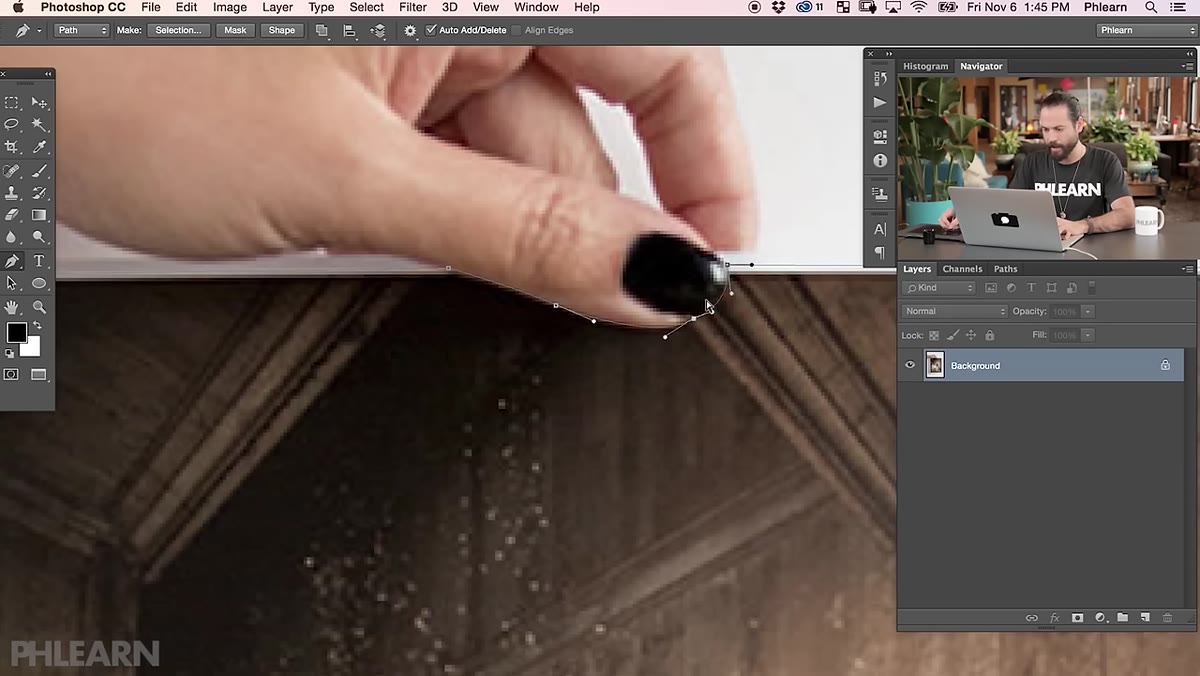Open the Layer menu
The image size is (1200, 676).
[x=277, y=7]
